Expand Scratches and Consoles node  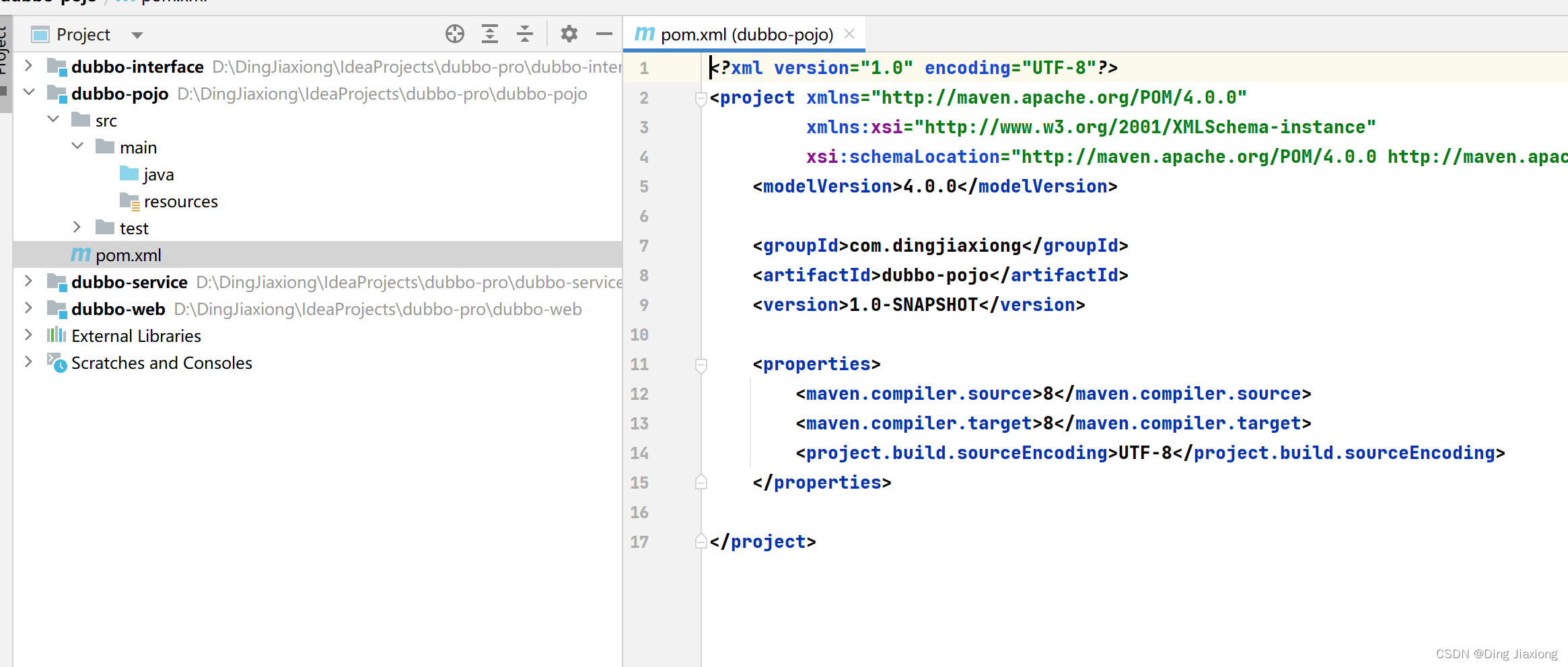pos(28,362)
